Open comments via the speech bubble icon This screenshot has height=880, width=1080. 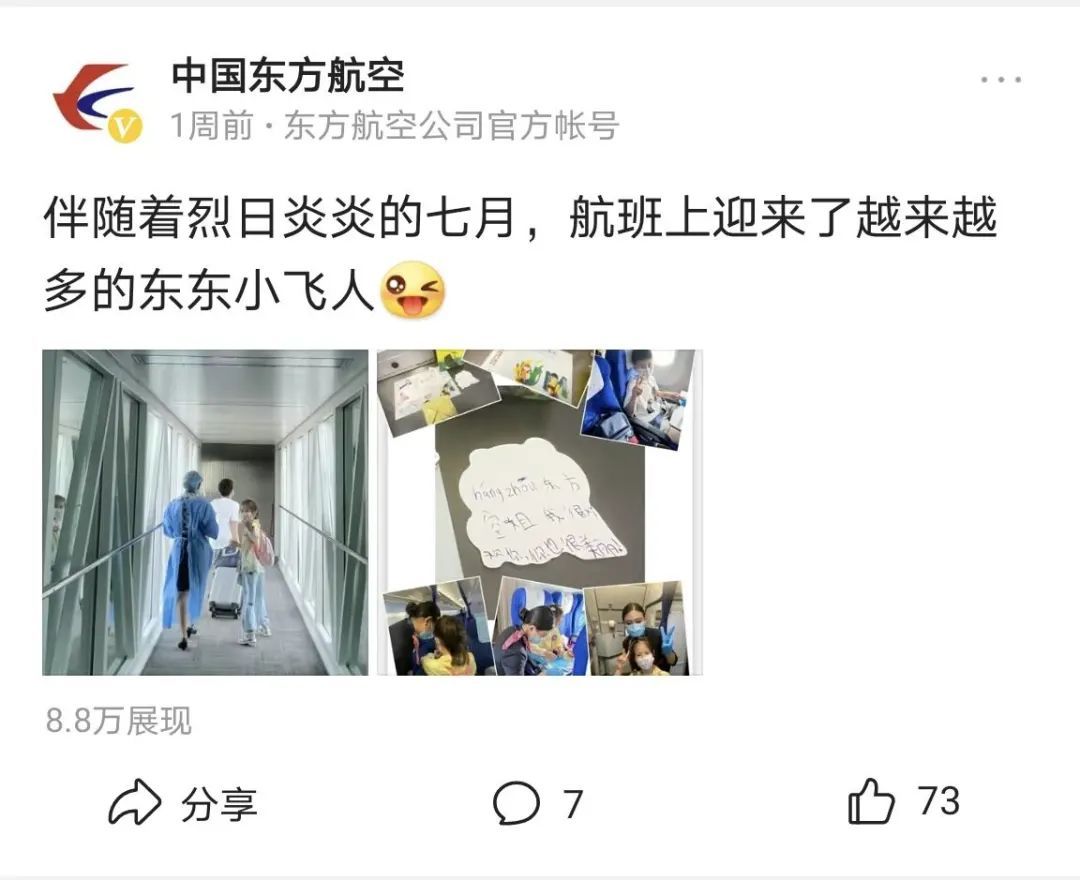[x=516, y=803]
